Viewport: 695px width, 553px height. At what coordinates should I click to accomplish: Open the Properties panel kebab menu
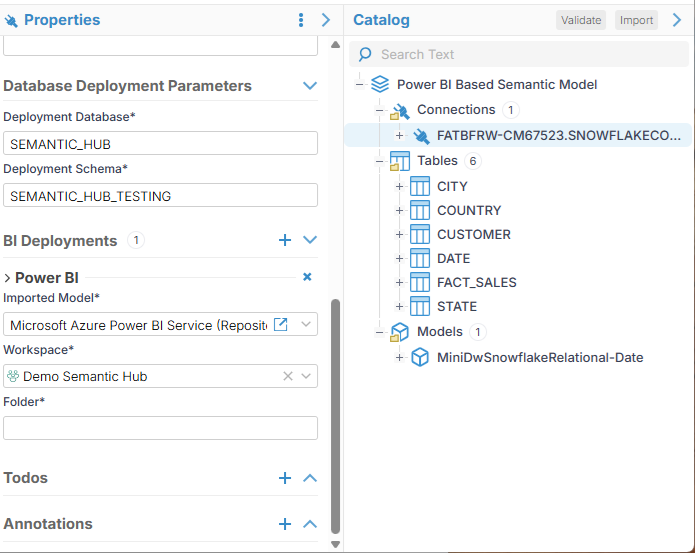pos(301,20)
